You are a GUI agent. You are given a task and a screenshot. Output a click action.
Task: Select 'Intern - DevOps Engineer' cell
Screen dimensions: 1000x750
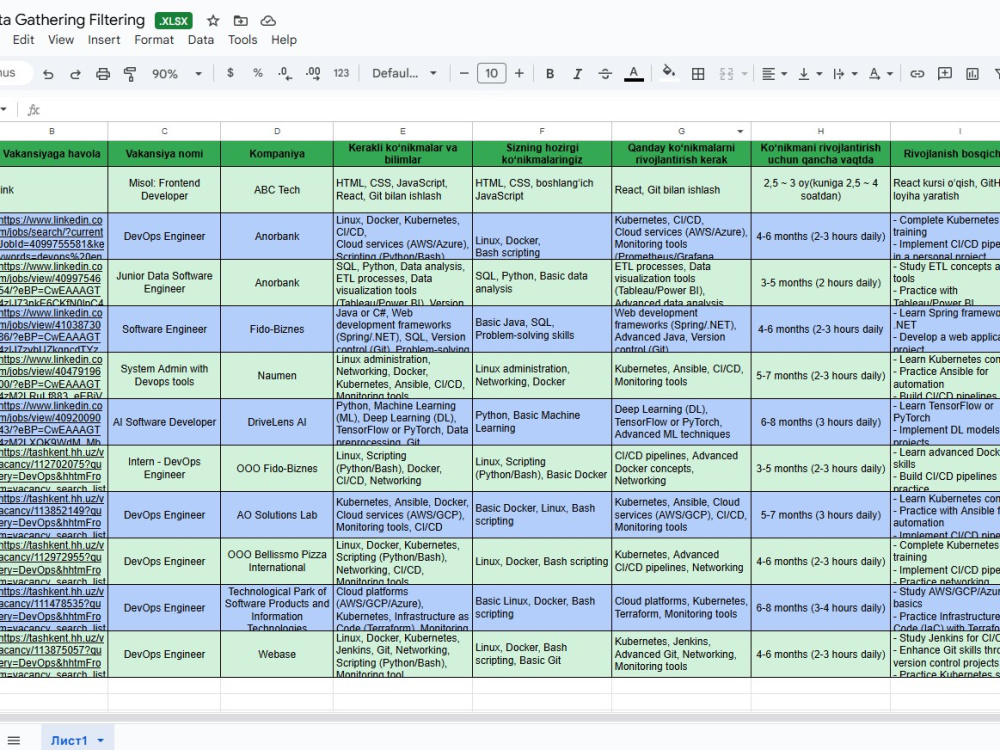[165, 468]
